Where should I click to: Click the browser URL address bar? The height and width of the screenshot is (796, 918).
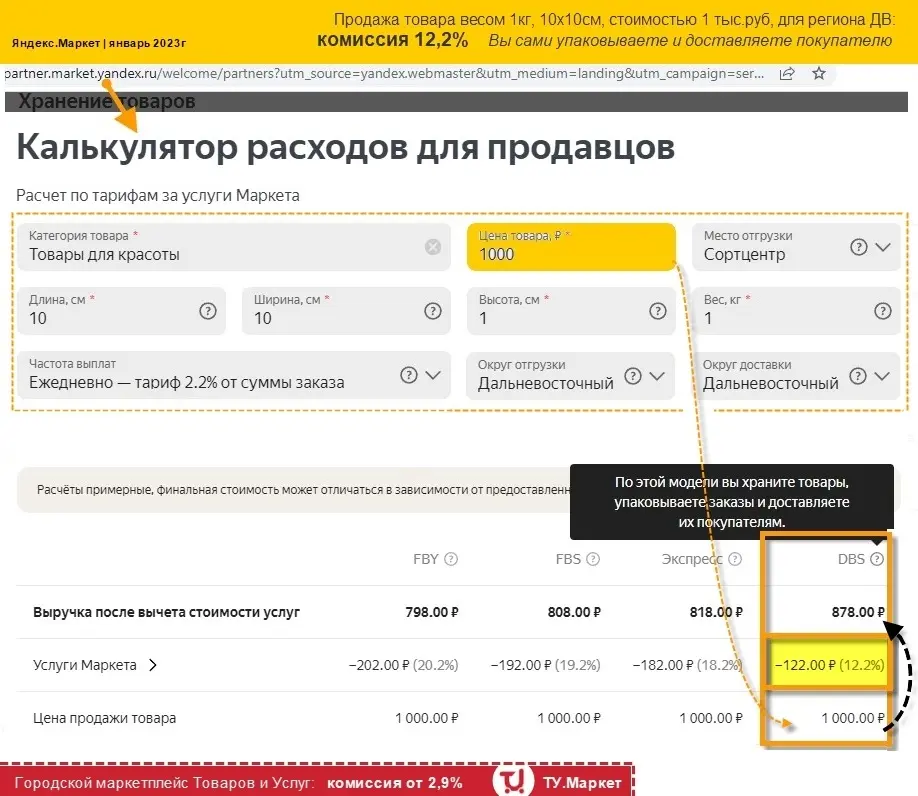tap(380, 74)
